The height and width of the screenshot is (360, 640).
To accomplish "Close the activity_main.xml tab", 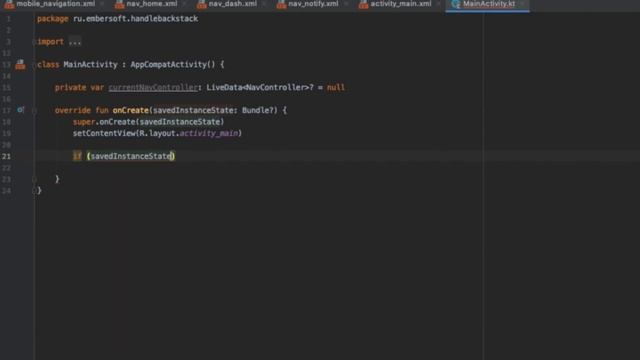I will coord(438,4).
